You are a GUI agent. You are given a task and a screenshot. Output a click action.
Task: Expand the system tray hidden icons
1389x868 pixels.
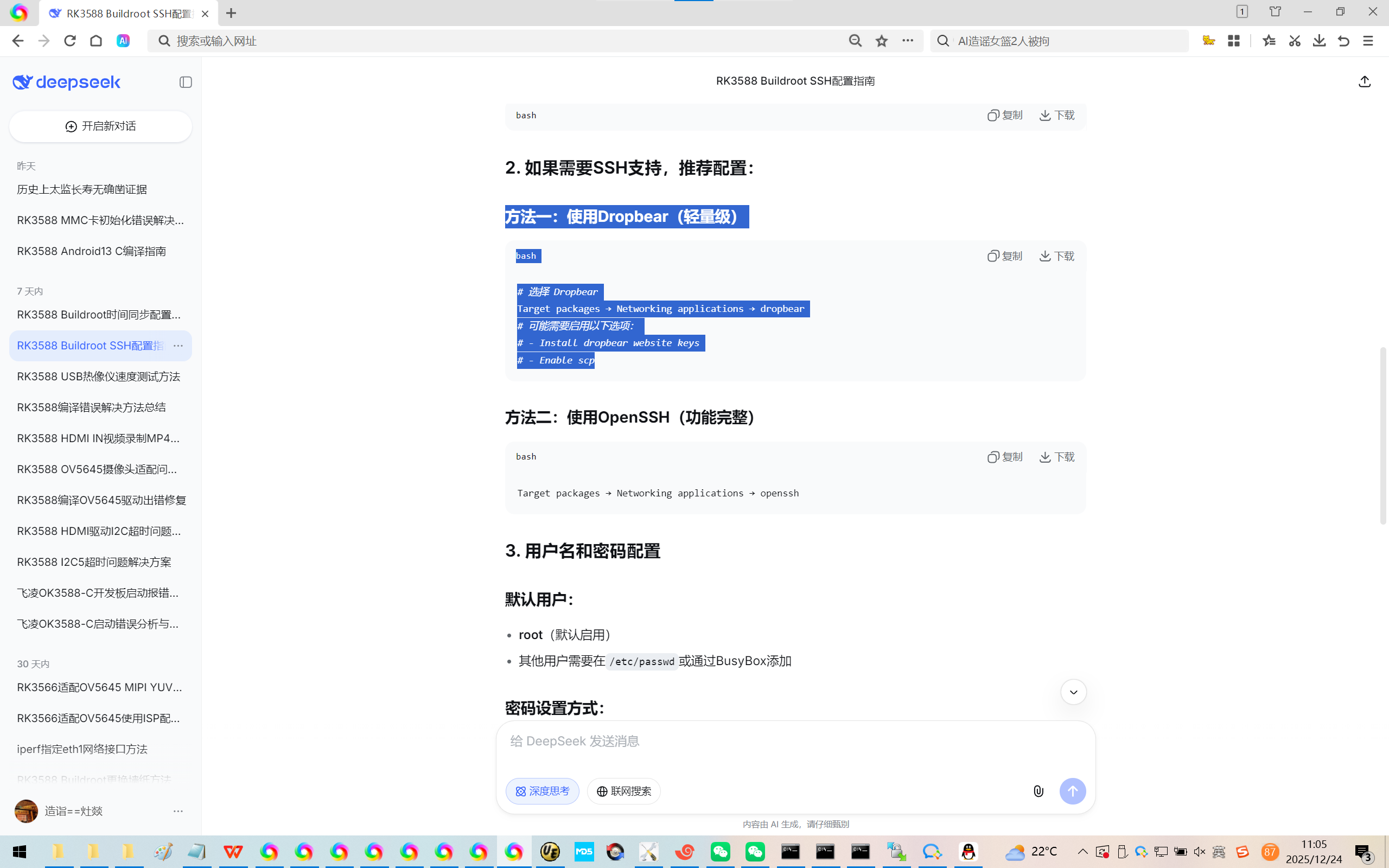pos(1082,851)
